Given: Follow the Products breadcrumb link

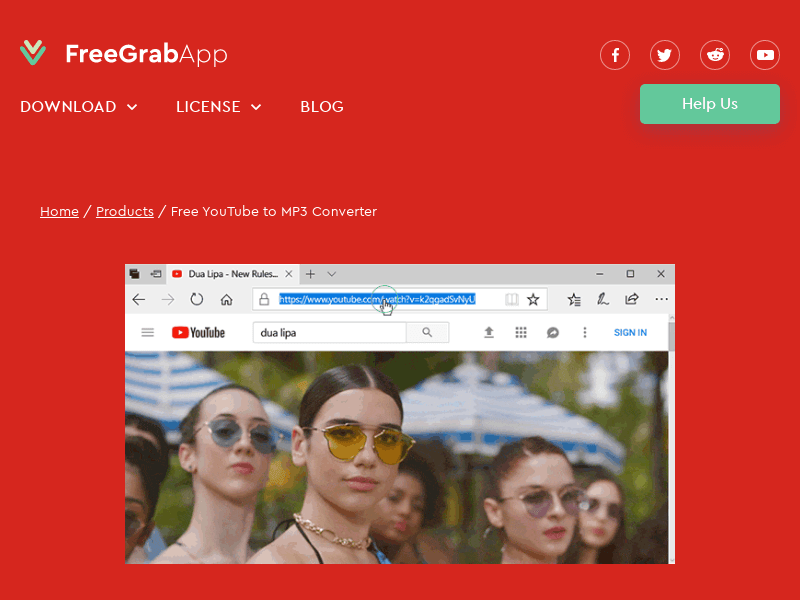Looking at the screenshot, I should point(124,211).
